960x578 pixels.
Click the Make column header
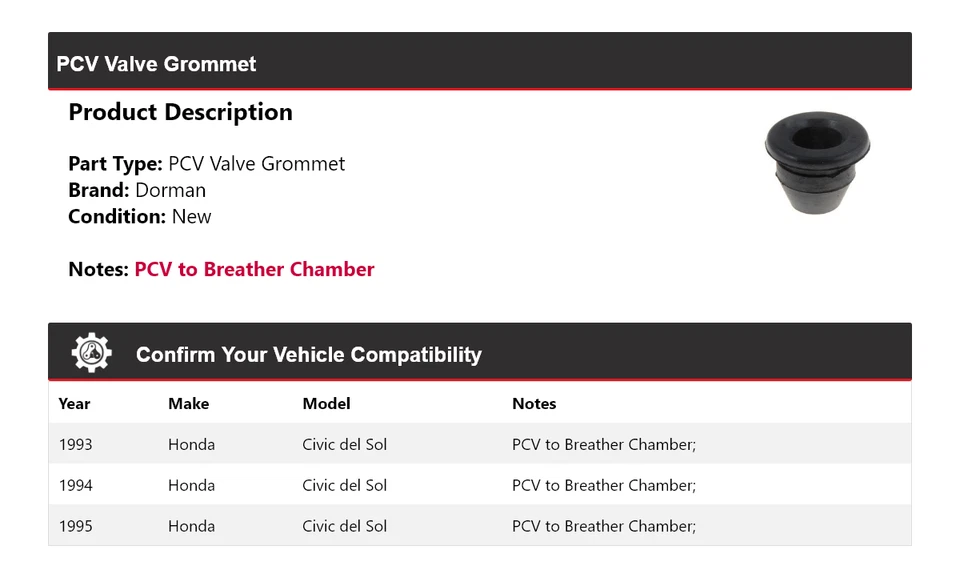[188, 404]
